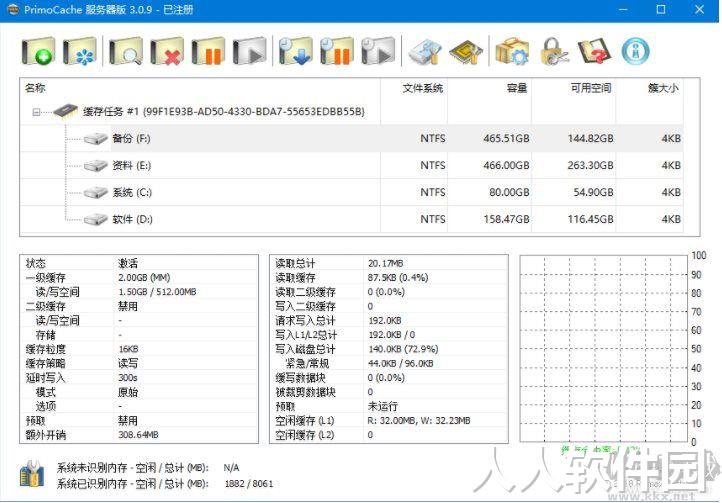This screenshot has width=722, height=503.
Task: Click the PrimoCache title bar app icon
Action: tap(13, 10)
